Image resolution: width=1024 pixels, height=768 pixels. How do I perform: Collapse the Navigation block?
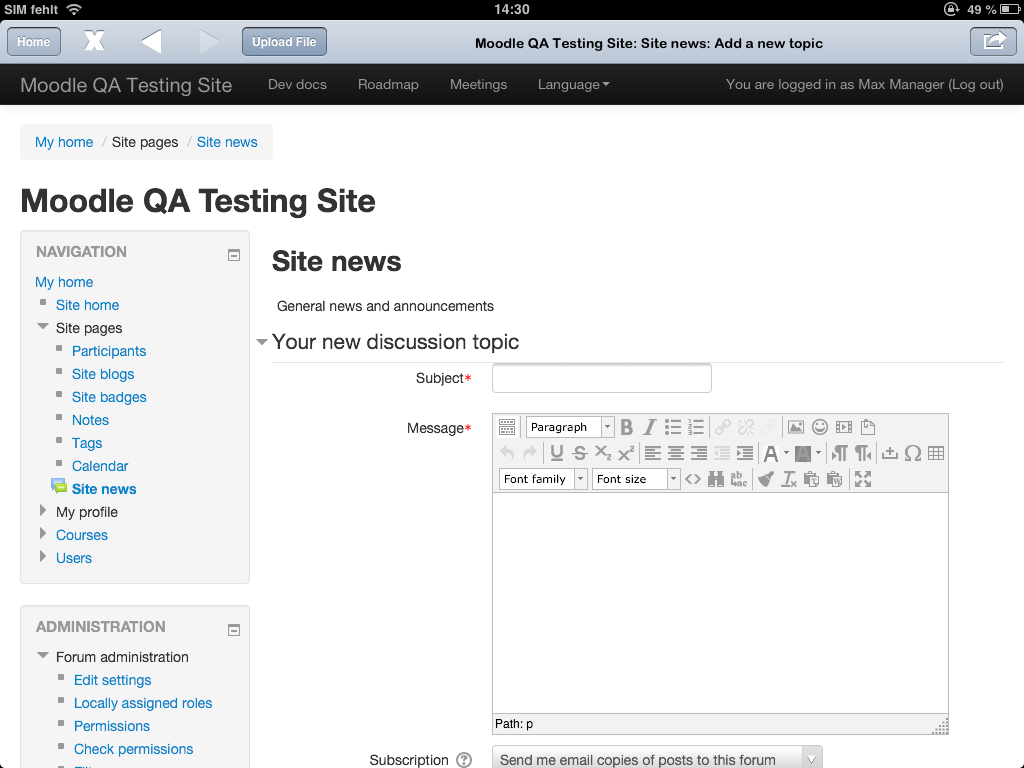234,255
